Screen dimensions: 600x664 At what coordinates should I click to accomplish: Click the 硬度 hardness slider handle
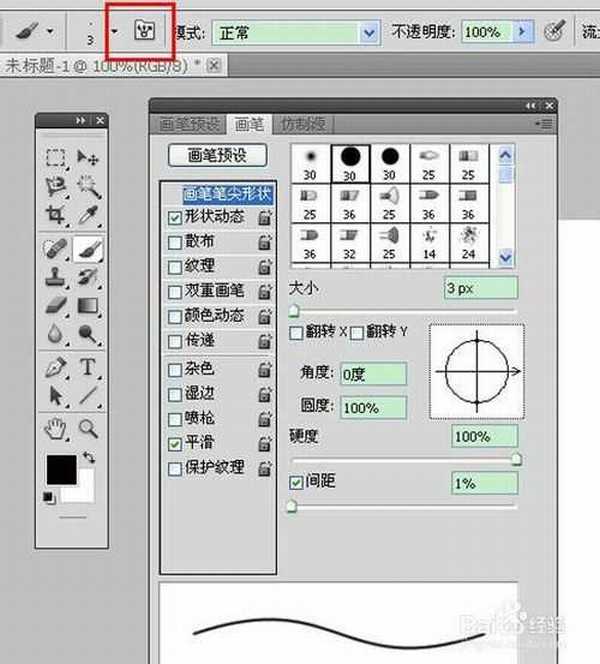tap(516, 459)
